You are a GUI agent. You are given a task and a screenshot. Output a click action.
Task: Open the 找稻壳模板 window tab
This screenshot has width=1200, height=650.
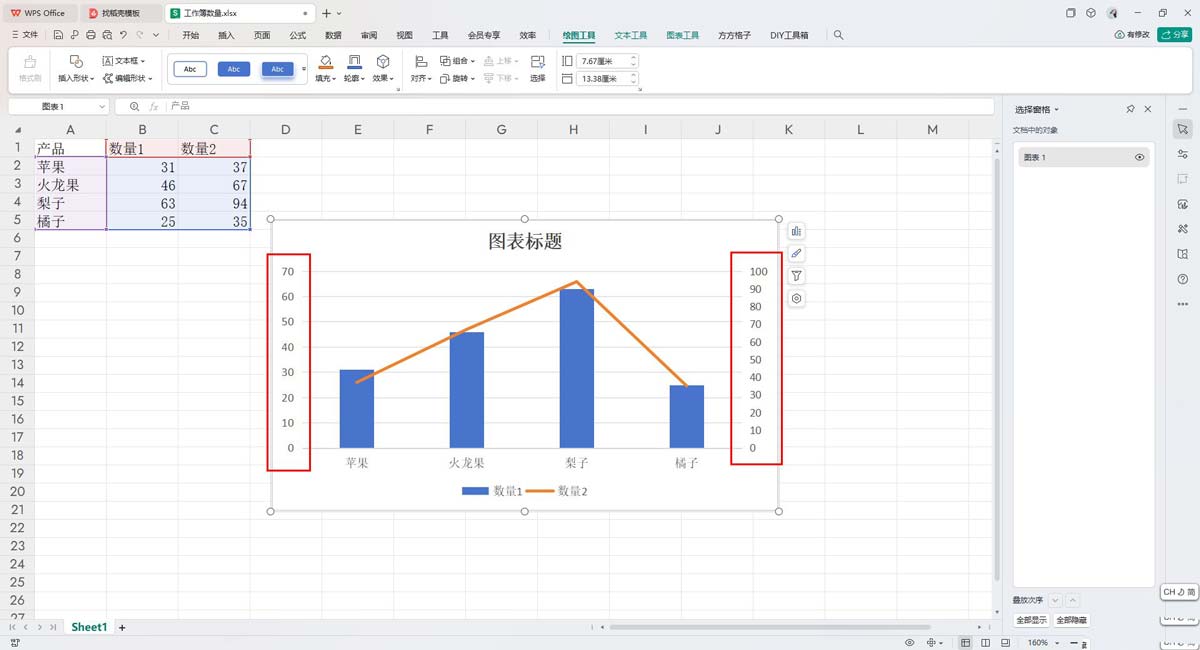pos(120,13)
